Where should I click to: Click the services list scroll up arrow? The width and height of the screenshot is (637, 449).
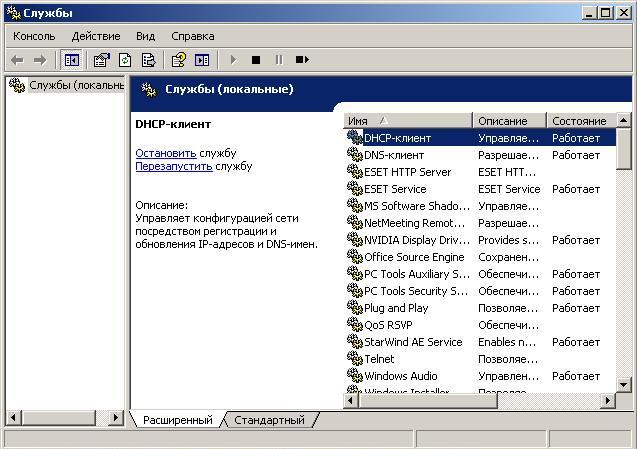coord(624,120)
